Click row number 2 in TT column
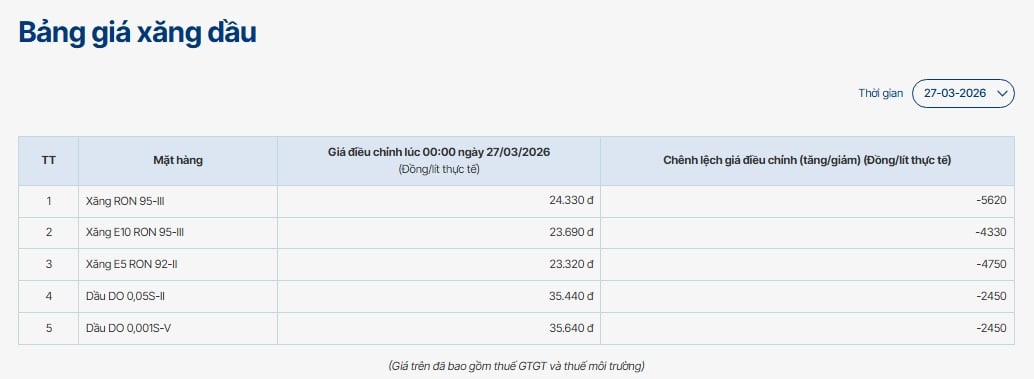This screenshot has width=1034, height=379. click(x=48, y=233)
